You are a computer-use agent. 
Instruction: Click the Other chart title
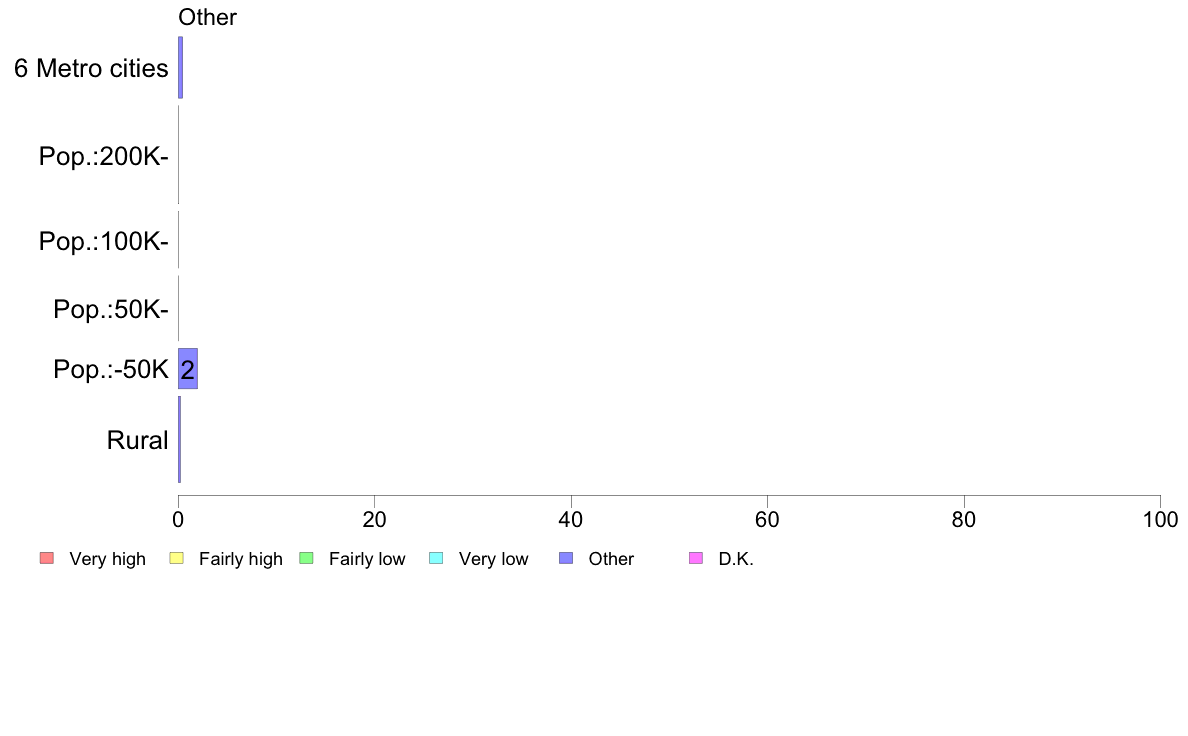point(207,17)
